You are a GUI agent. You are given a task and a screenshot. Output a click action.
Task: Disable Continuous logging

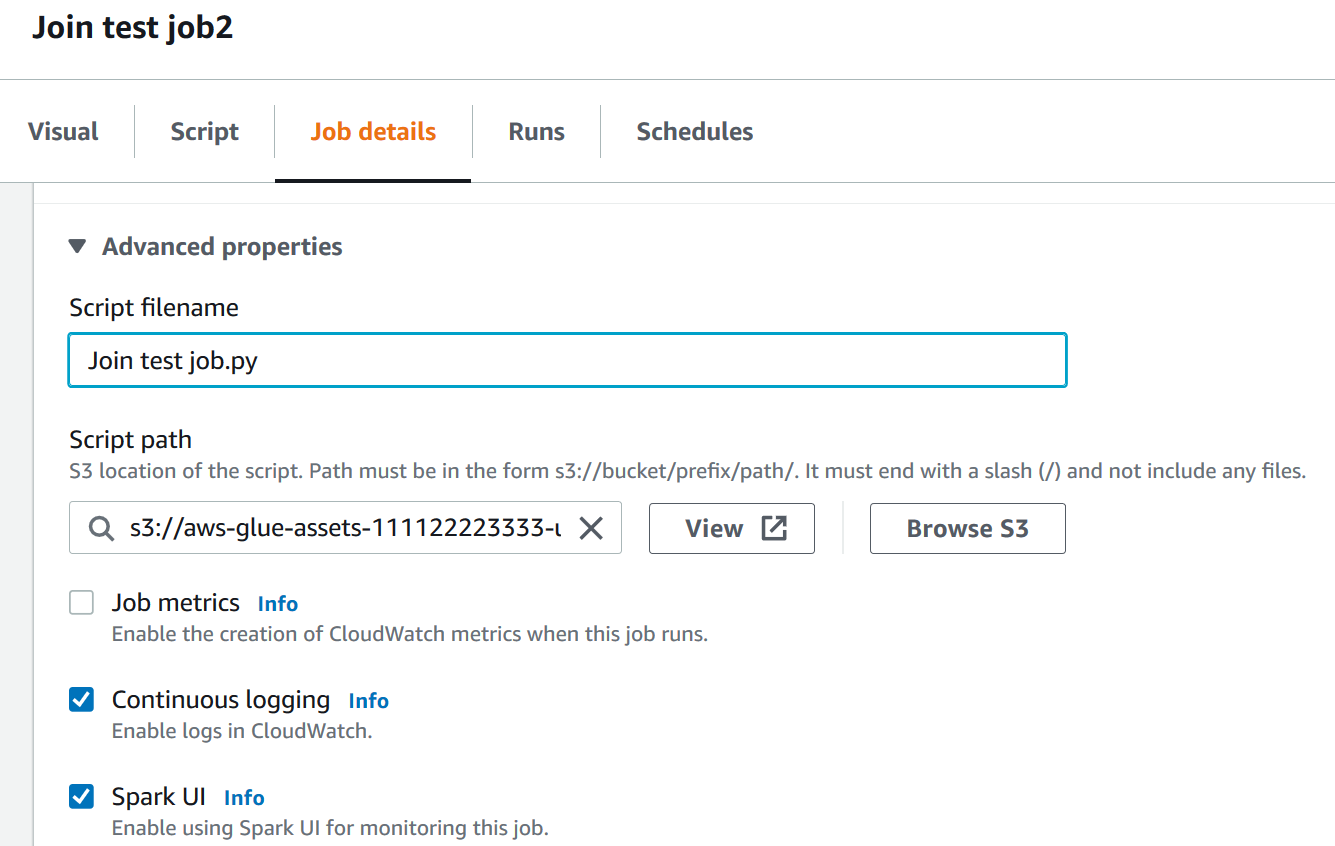coord(81,699)
